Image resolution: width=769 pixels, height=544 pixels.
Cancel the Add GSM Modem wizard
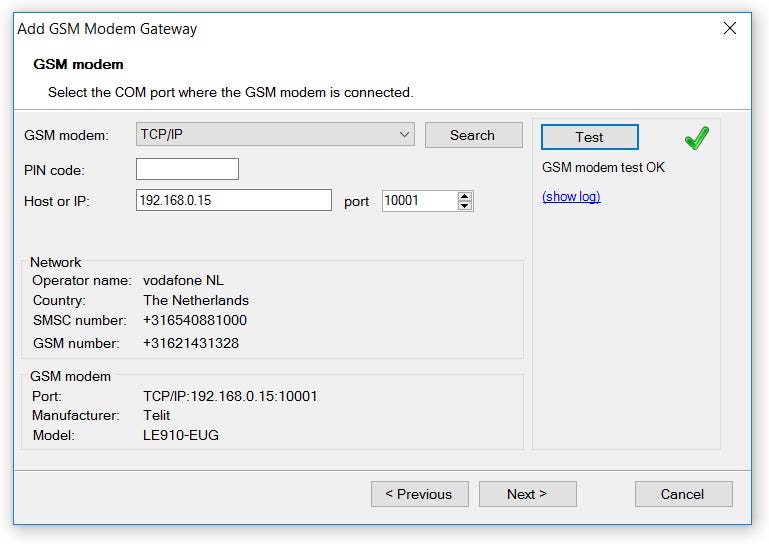click(x=684, y=494)
